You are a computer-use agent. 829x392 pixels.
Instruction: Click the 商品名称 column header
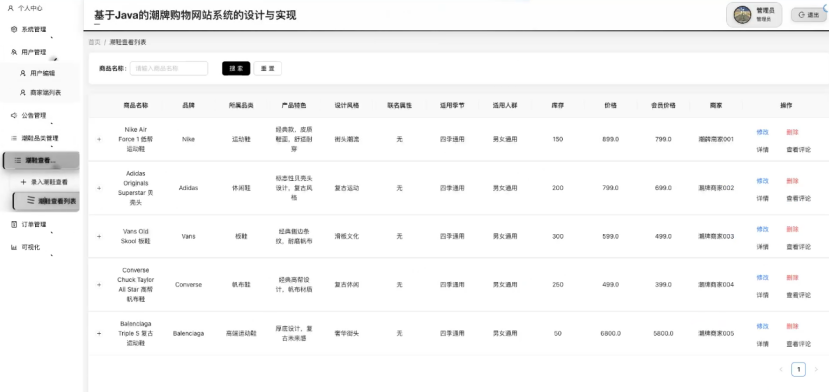tap(136, 105)
